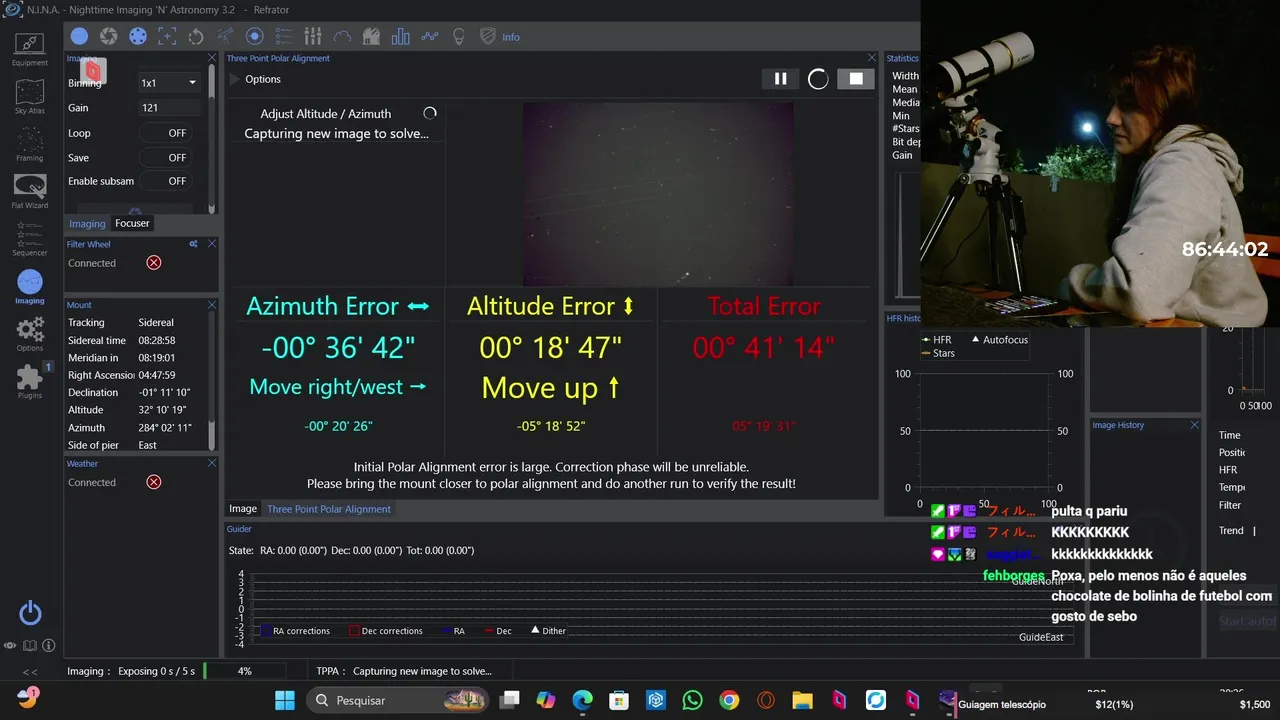Turn on the Save toggle
Image resolution: width=1280 pixels, height=720 pixels.
point(164,158)
